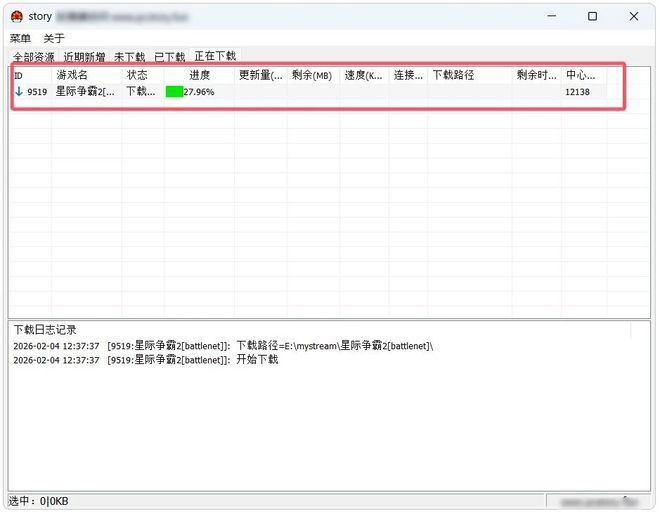Sort by the 进度 column header
The image size is (660, 514).
point(199,75)
